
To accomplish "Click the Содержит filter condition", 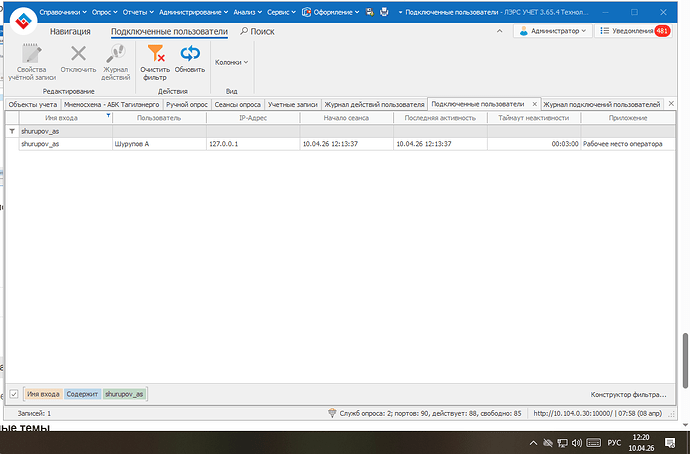I will 82,394.
